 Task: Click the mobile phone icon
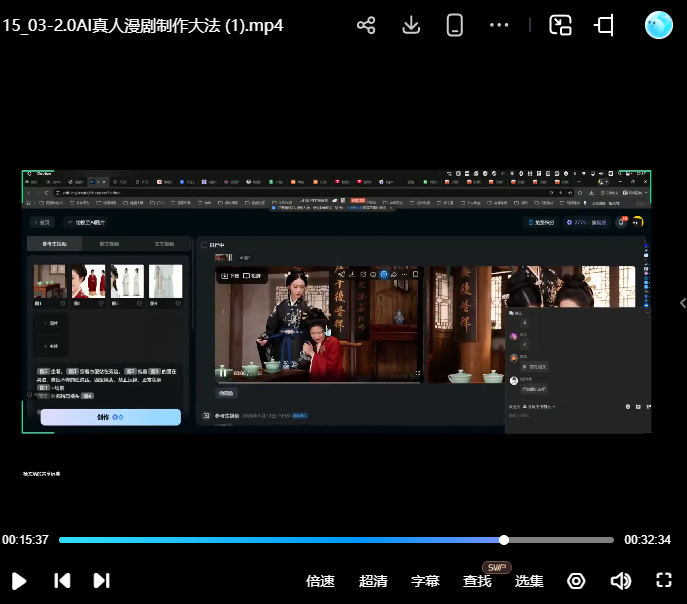455,25
